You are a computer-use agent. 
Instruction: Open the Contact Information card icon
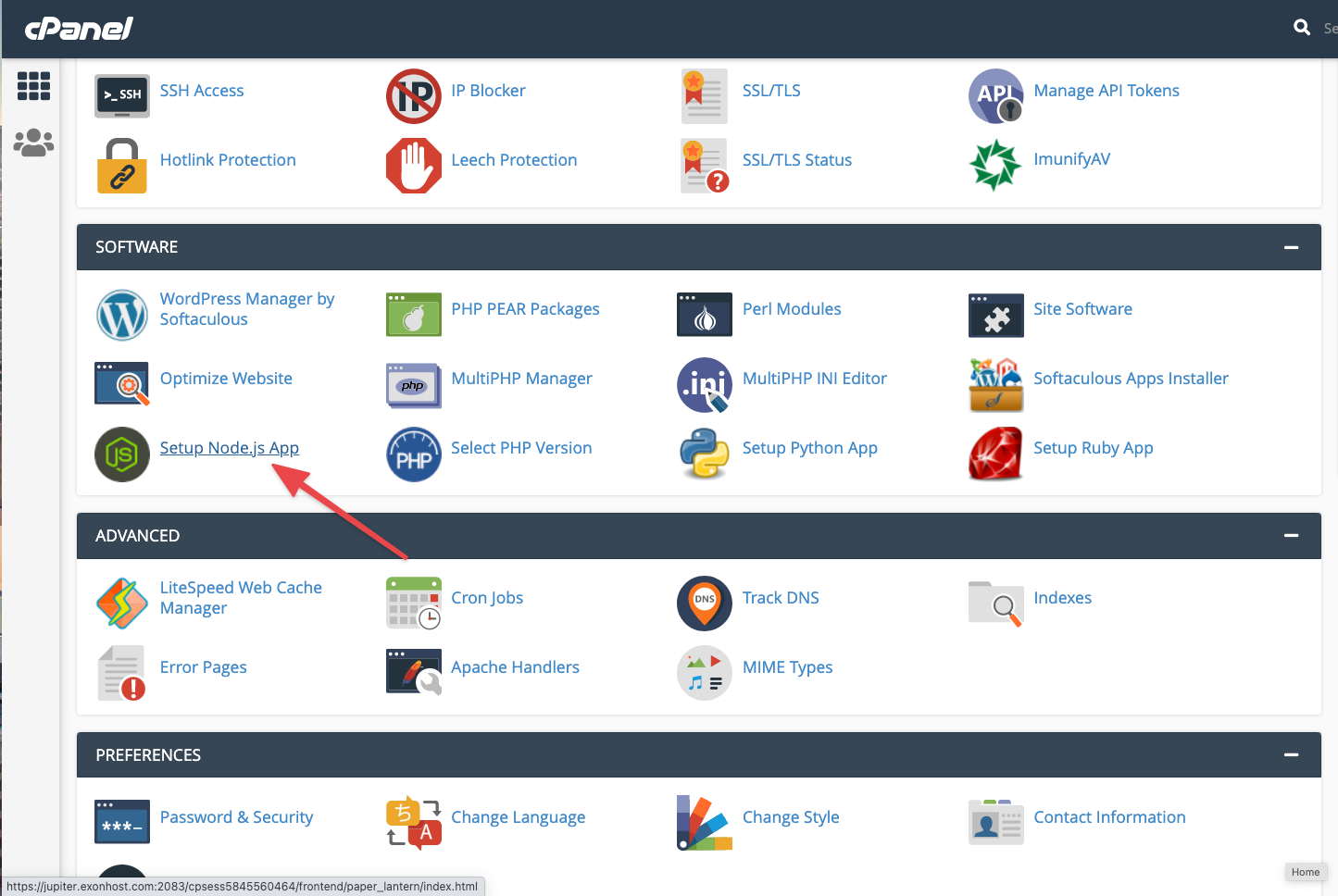tap(996, 822)
